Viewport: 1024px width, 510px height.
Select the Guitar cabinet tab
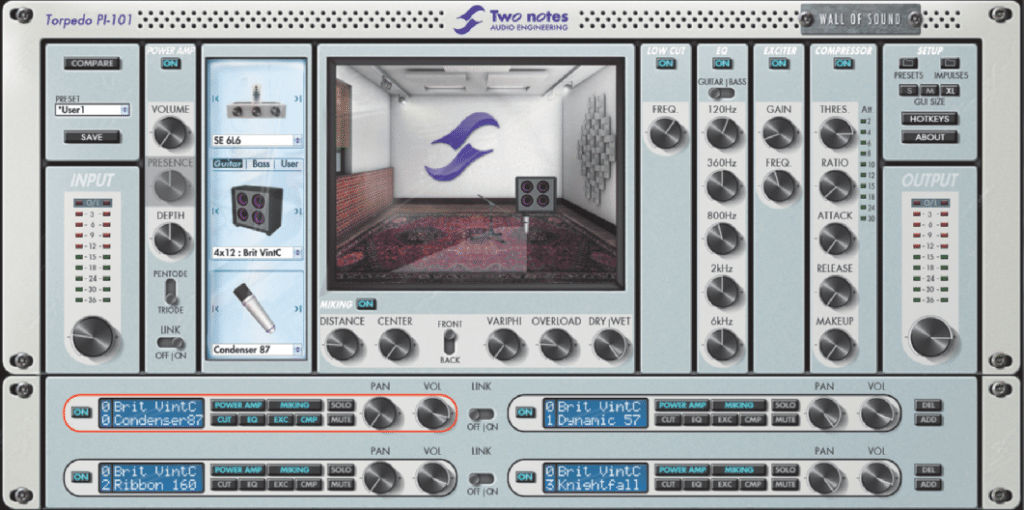coord(228,164)
